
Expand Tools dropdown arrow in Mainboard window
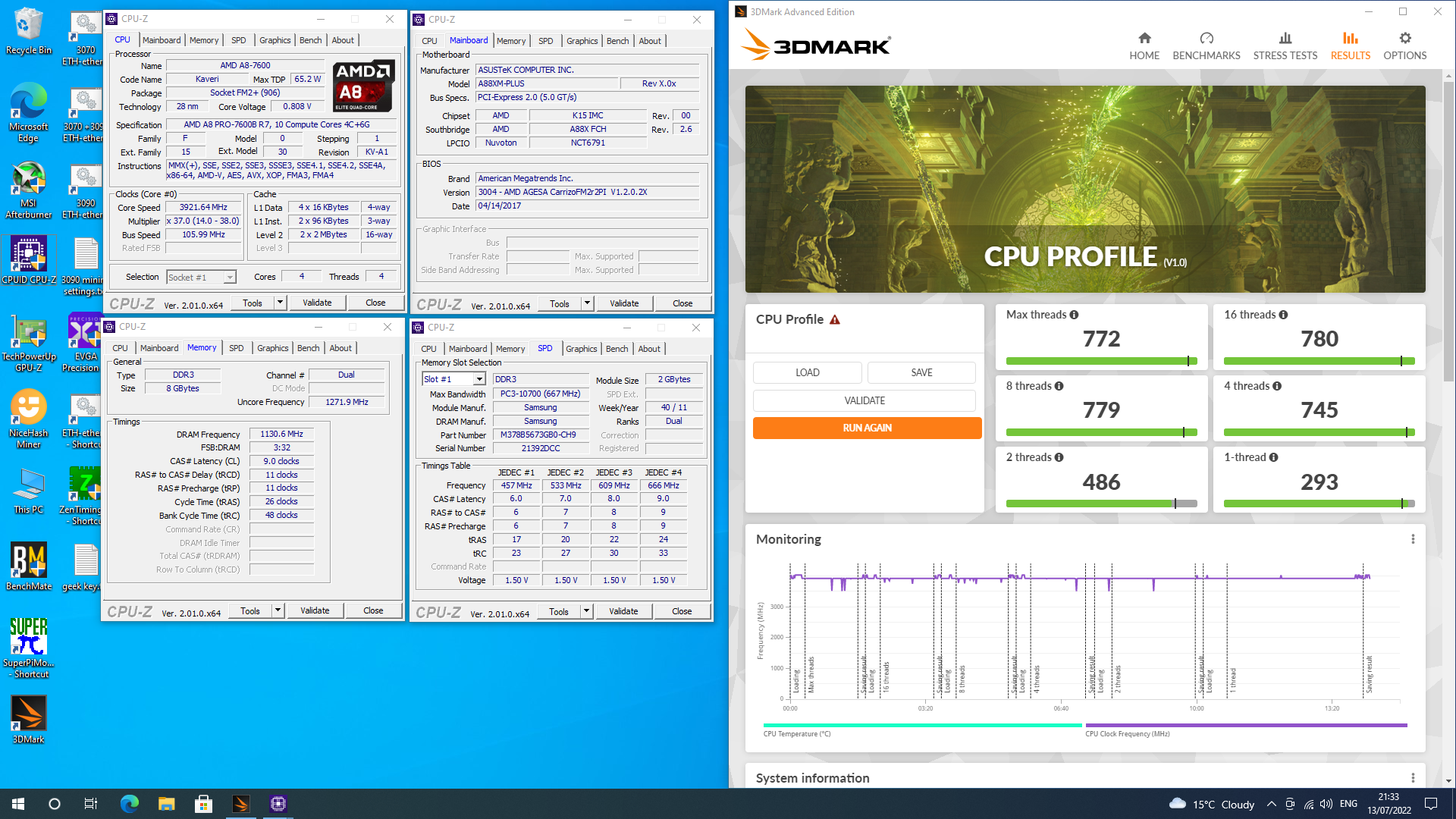[x=587, y=303]
